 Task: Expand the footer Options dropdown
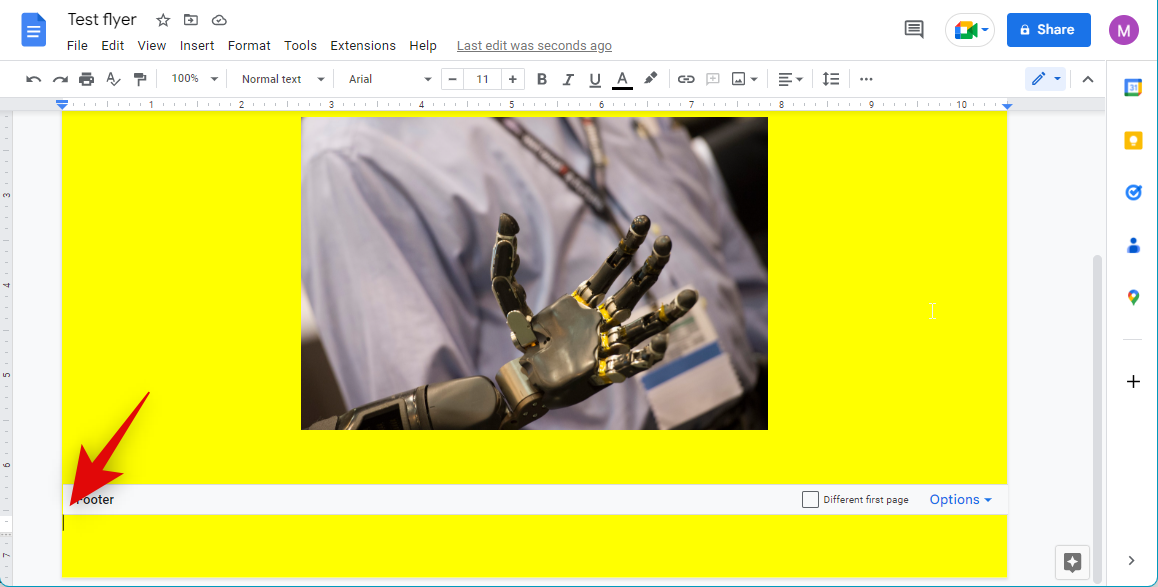(x=960, y=499)
